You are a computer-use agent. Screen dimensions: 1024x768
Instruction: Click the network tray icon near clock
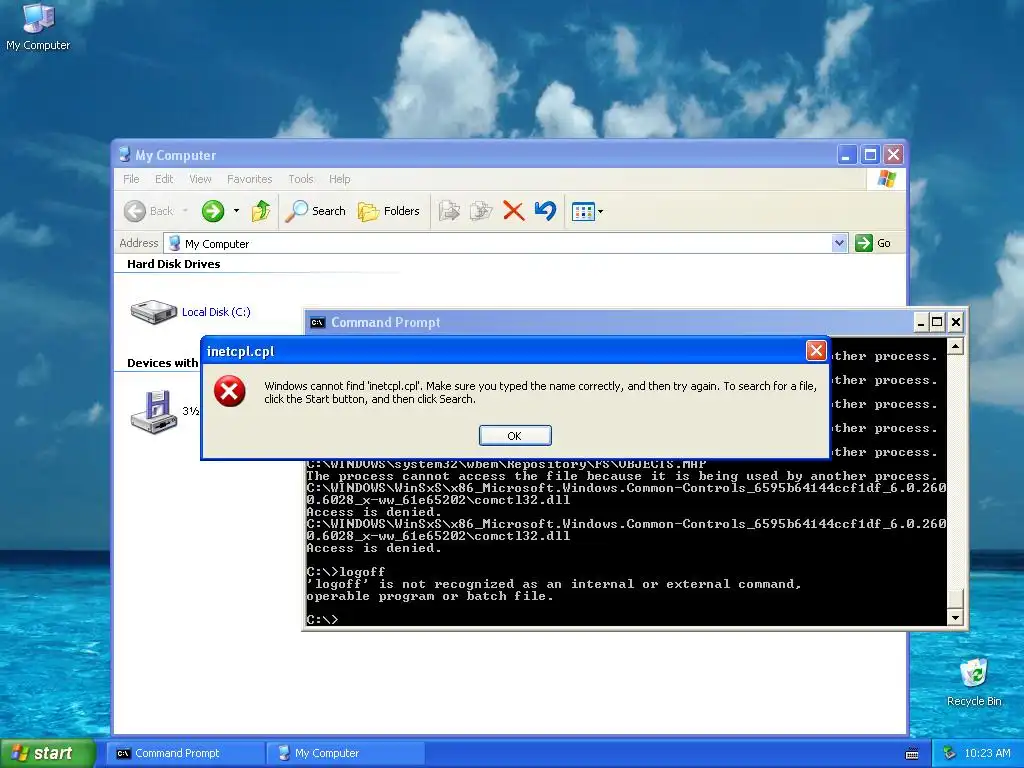tap(949, 753)
